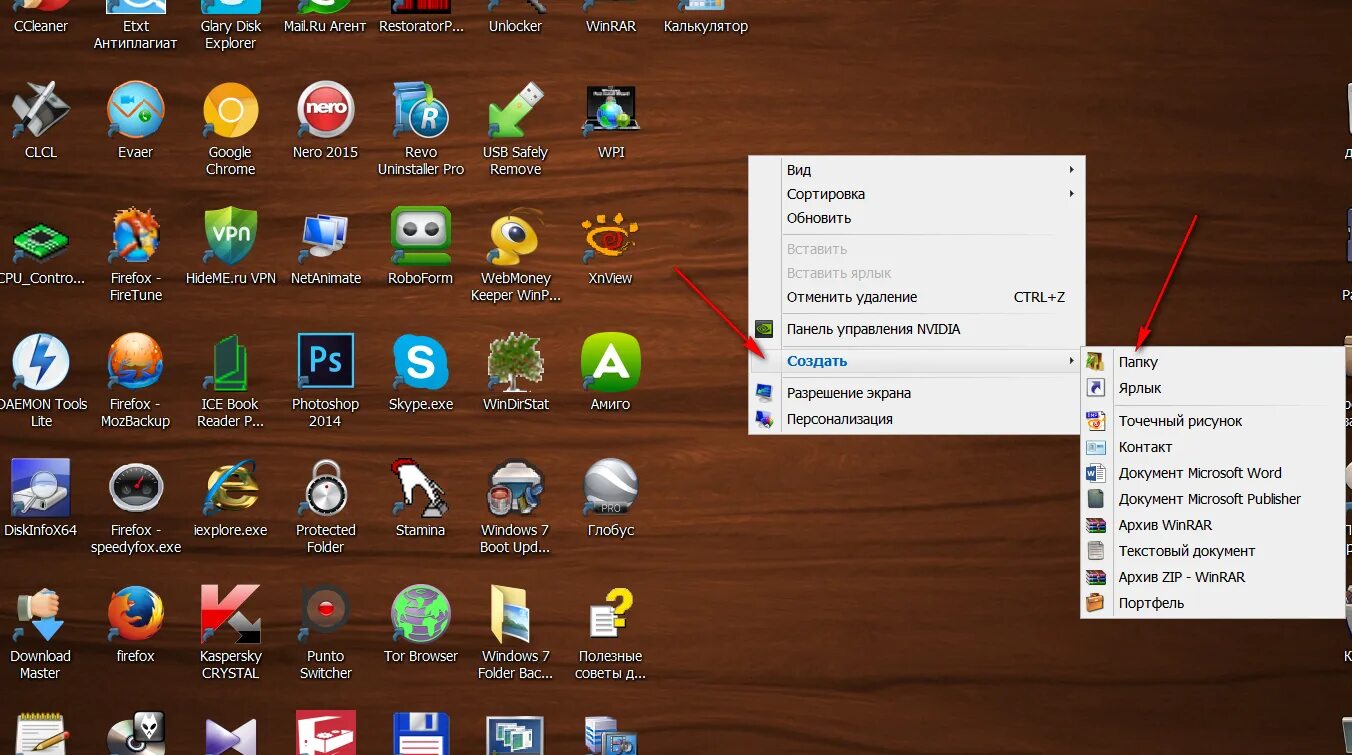Image resolution: width=1352 pixels, height=755 pixels.
Task: Click the XnView desktop icon
Action: pos(610,237)
